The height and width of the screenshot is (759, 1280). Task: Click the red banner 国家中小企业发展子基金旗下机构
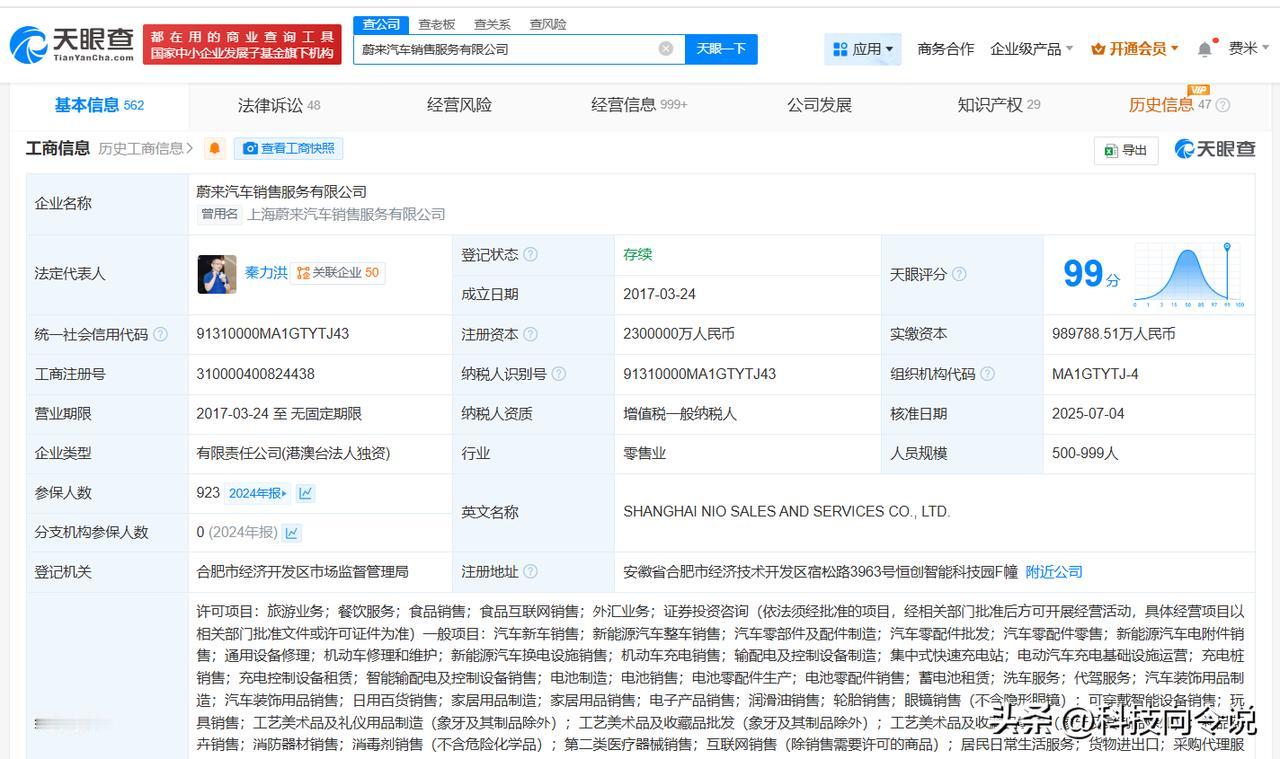click(242, 44)
